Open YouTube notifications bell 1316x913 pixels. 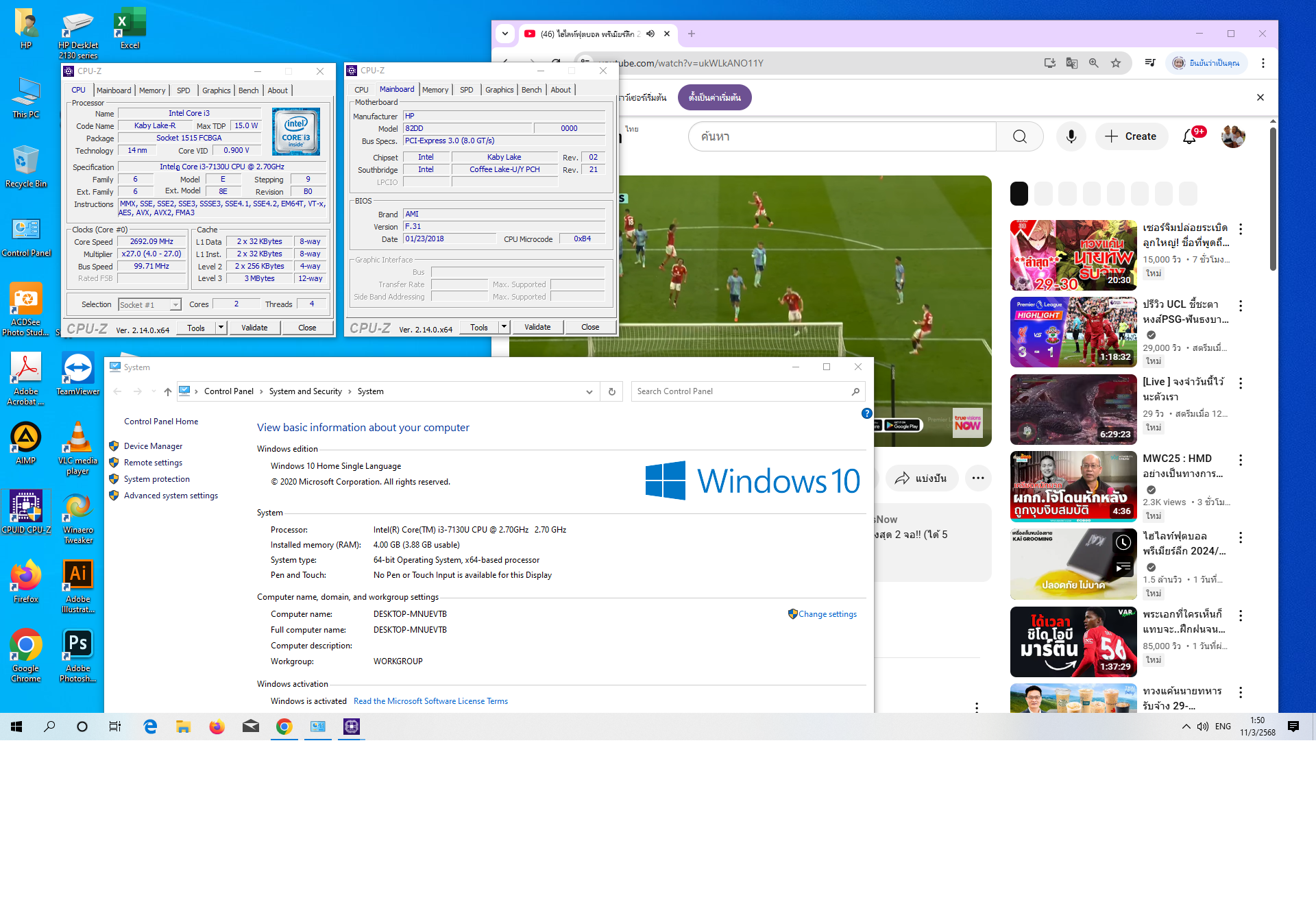point(1189,136)
